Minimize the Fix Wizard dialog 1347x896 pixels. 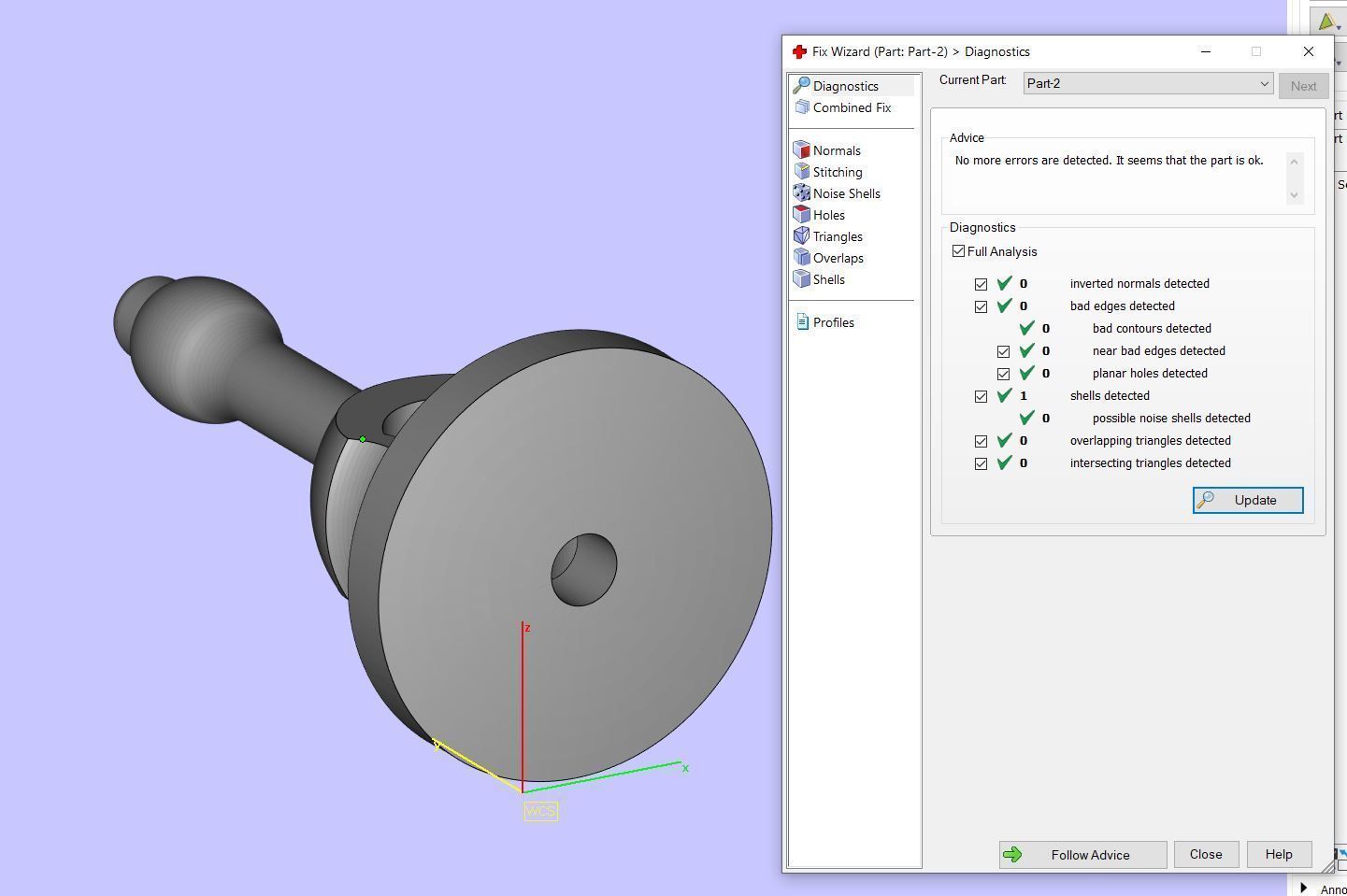click(x=1206, y=51)
